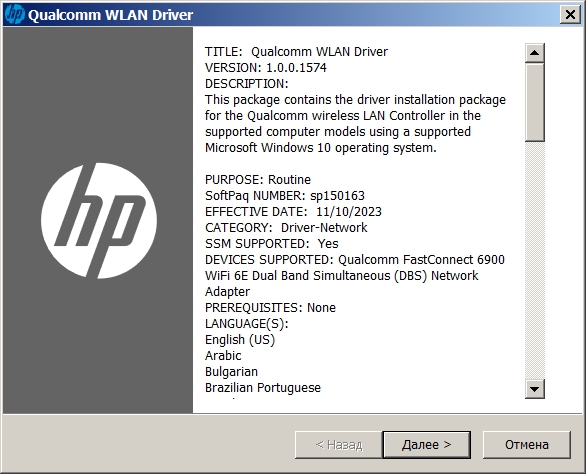Click 'WiFi 6E Dual Band Simultaneous' line

point(342,276)
